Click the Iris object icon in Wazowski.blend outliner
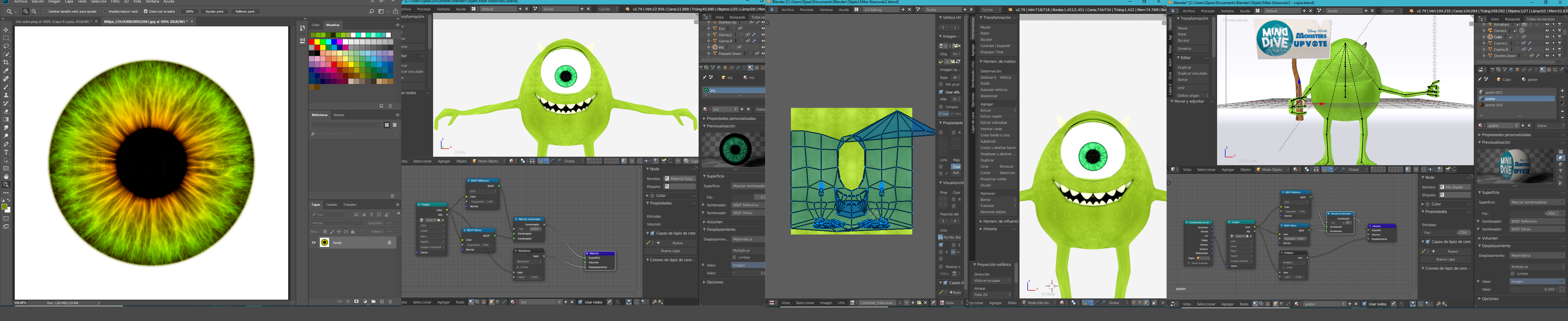The width and height of the screenshot is (1568, 321). pyautogui.click(x=715, y=47)
